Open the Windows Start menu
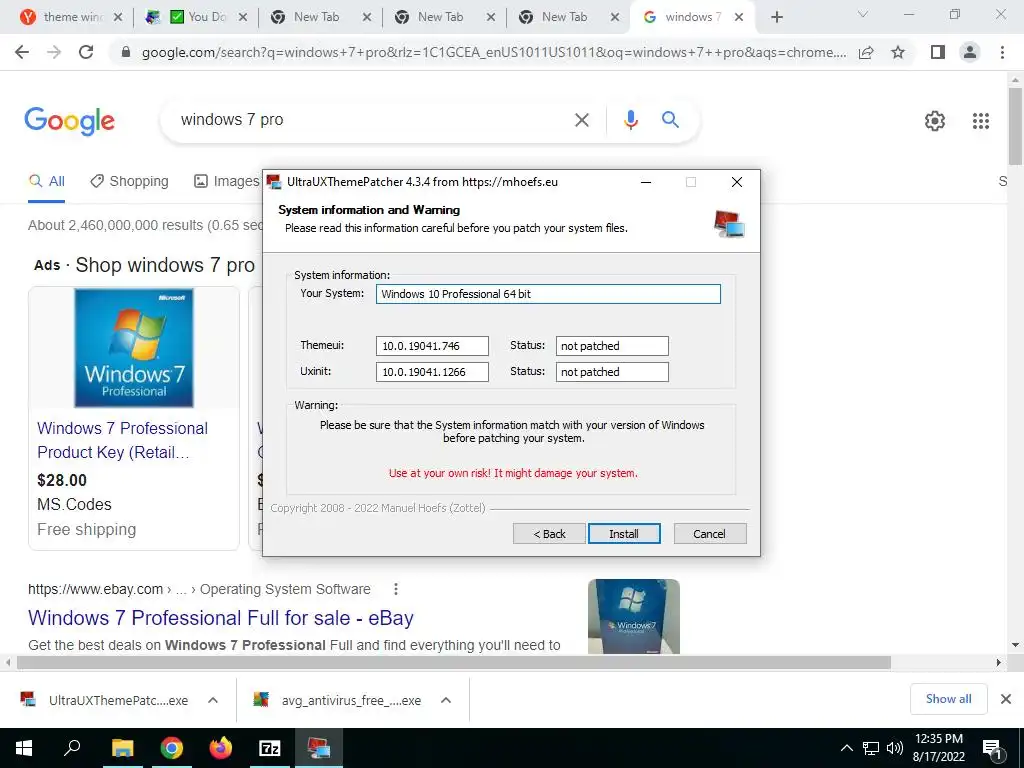This screenshot has width=1024, height=768. [24, 748]
